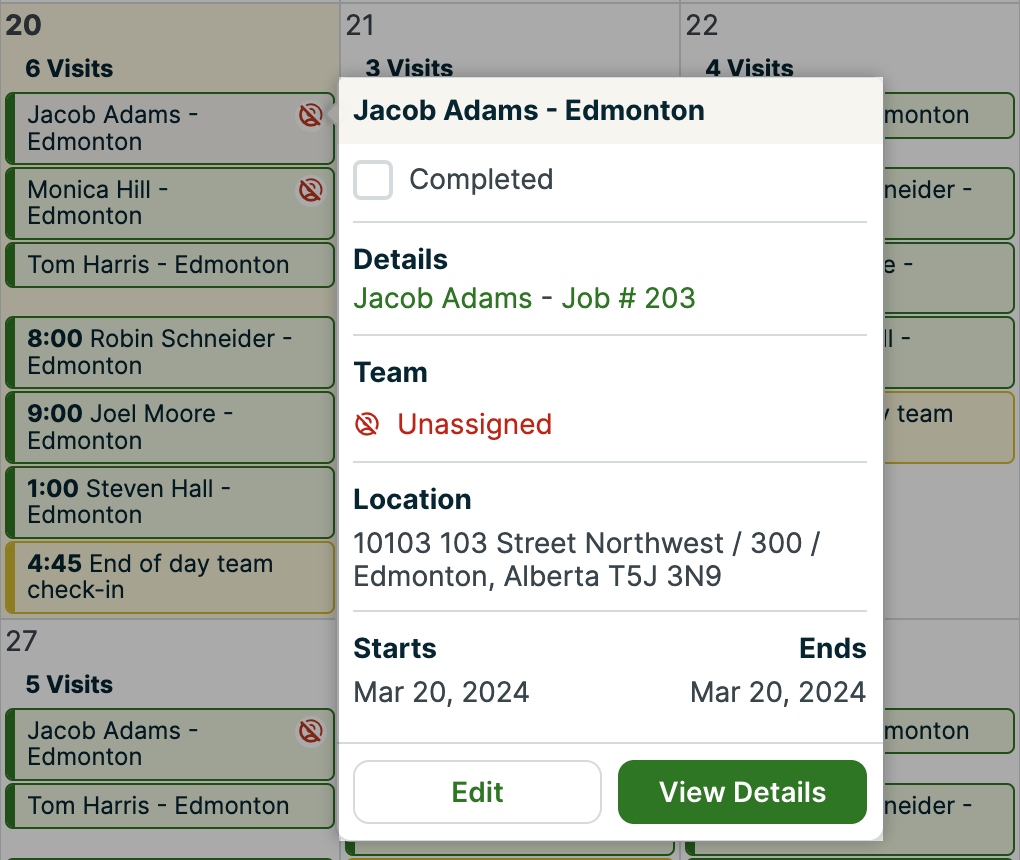Click unassigned icon on Monica Hill visit
Screen dimensions: 1020x860
click(x=310, y=190)
